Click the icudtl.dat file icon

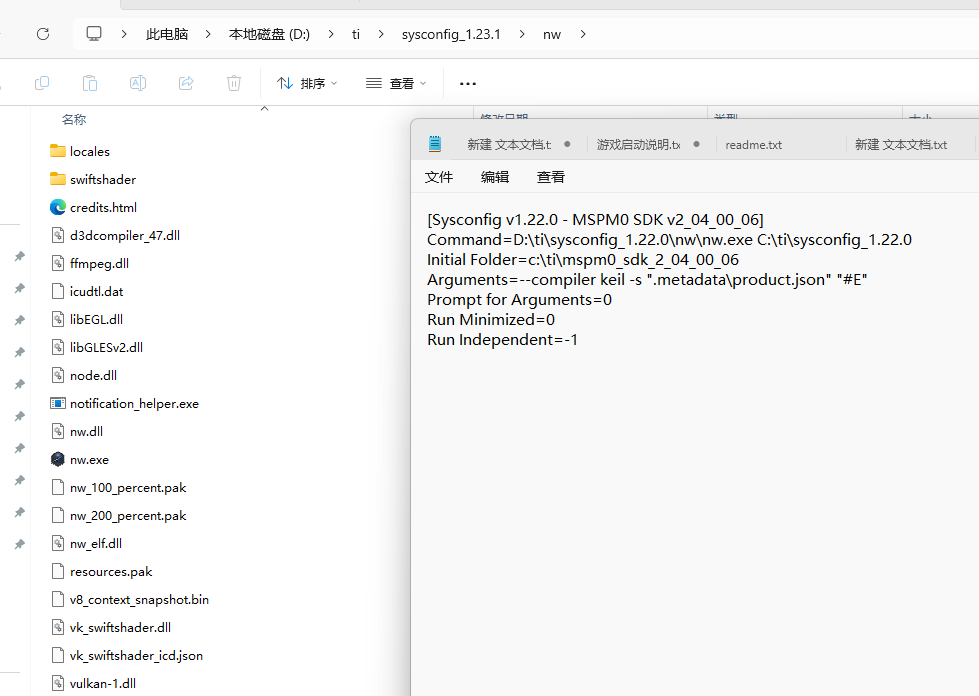click(57, 292)
